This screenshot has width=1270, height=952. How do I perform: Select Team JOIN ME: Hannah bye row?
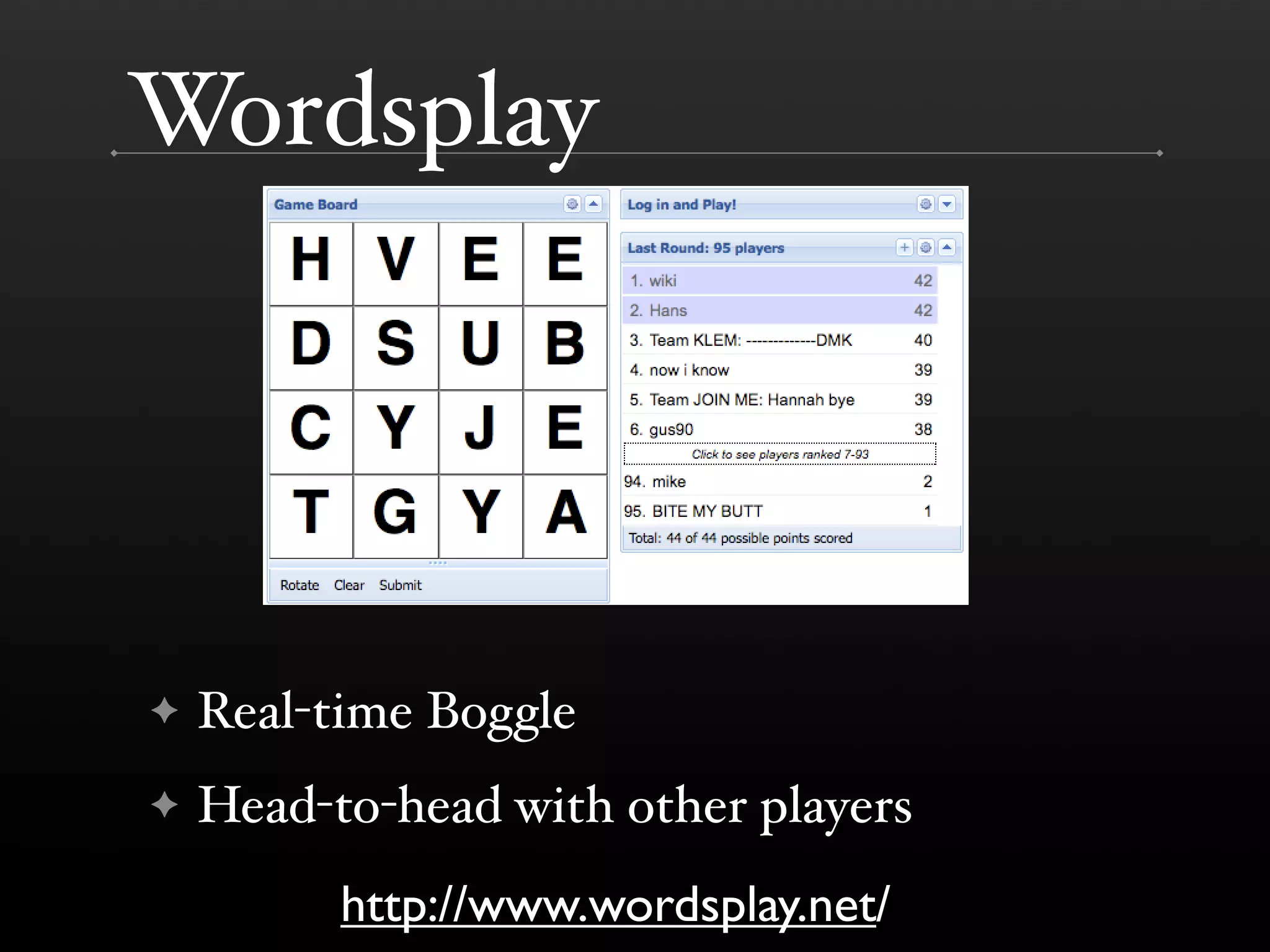[779, 399]
